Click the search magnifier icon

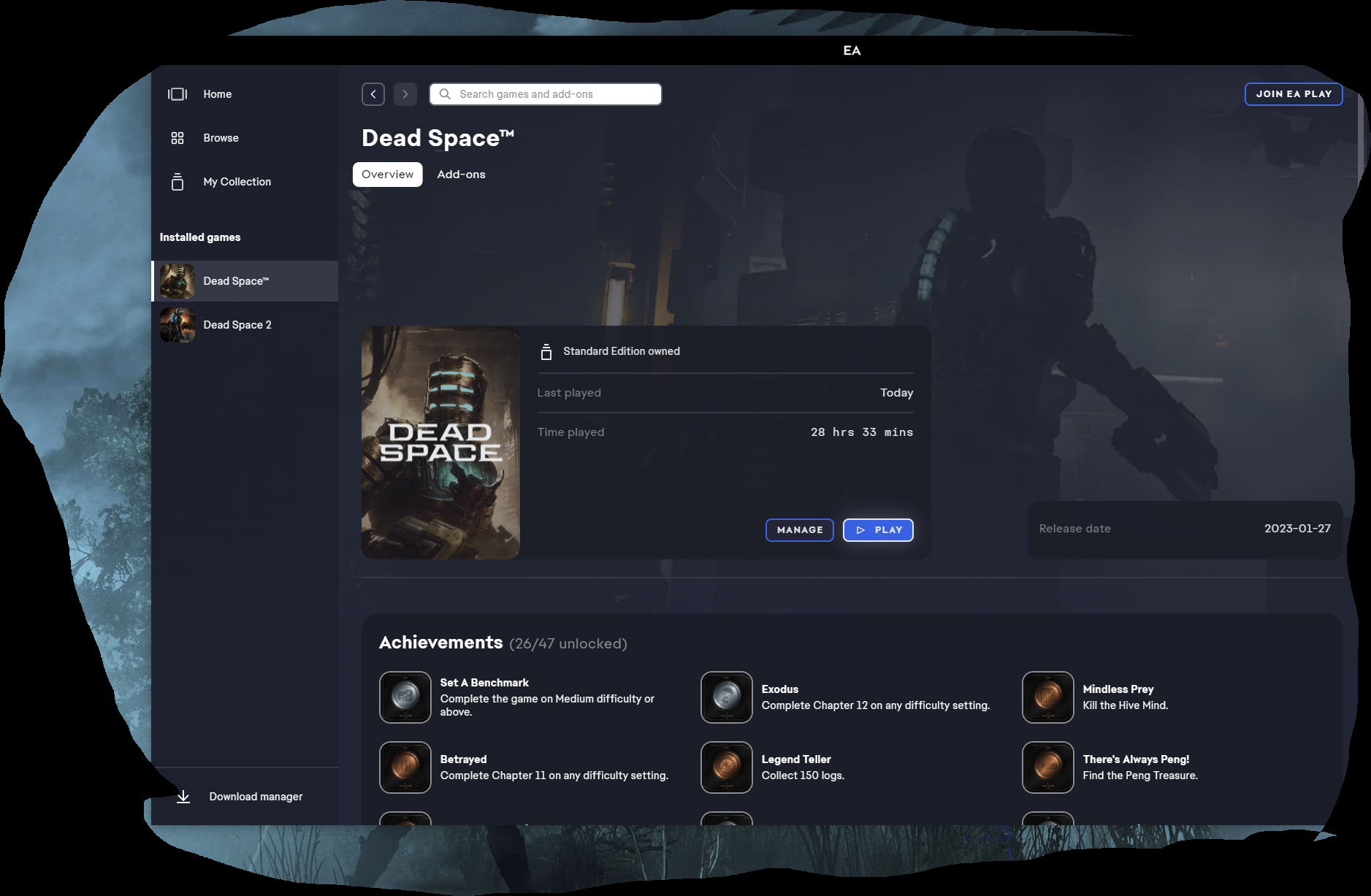pyautogui.click(x=445, y=94)
